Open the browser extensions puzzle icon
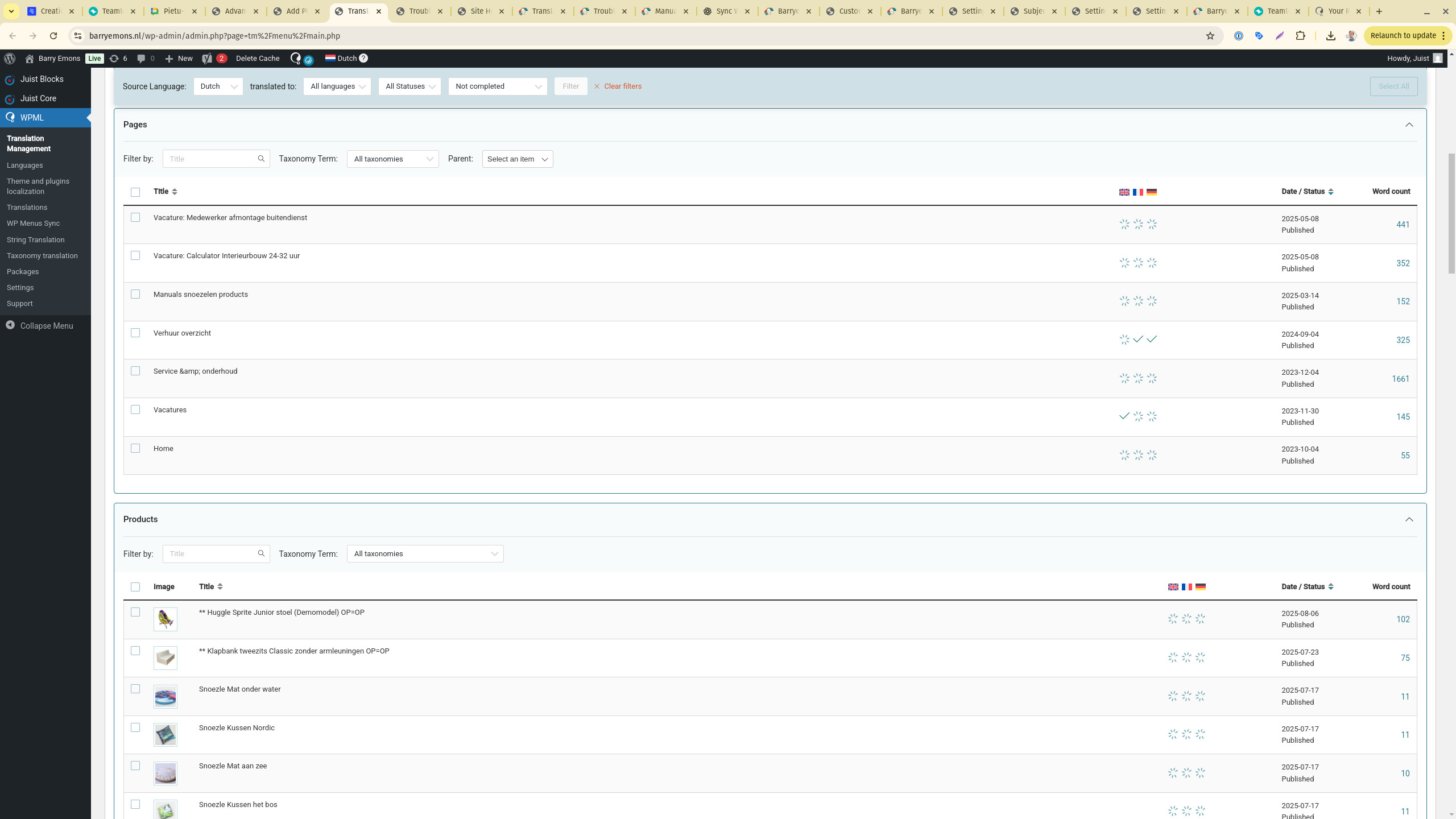 [x=1301, y=36]
